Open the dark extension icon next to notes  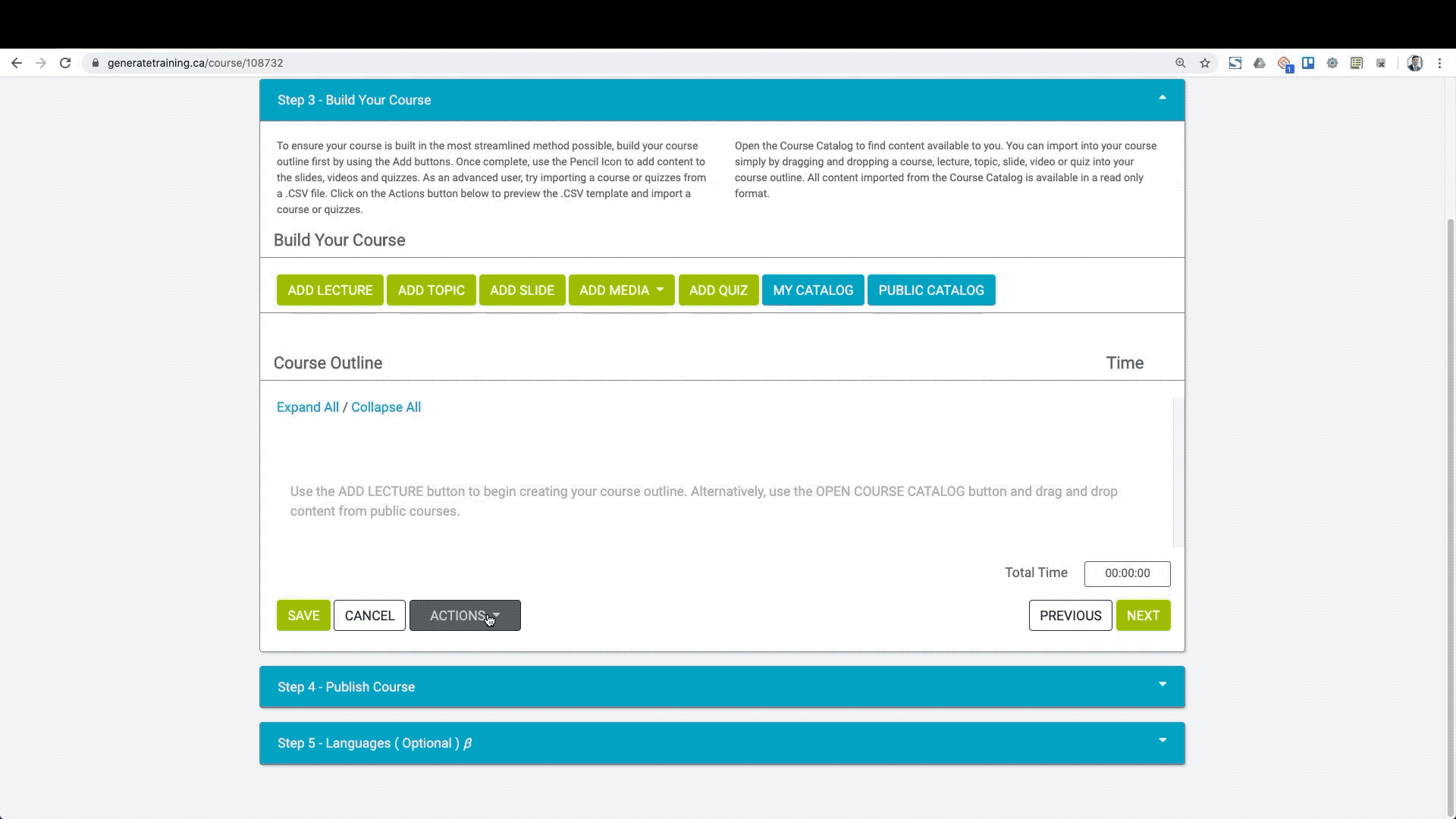[x=1381, y=63]
